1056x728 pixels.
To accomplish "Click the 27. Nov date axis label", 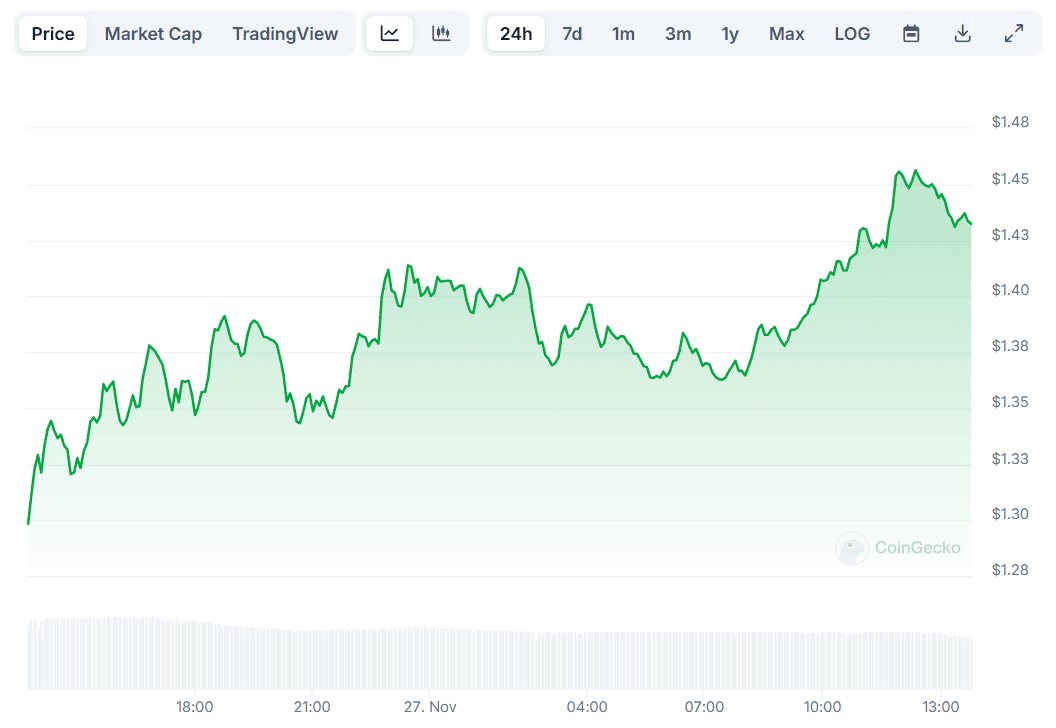I will click(430, 707).
